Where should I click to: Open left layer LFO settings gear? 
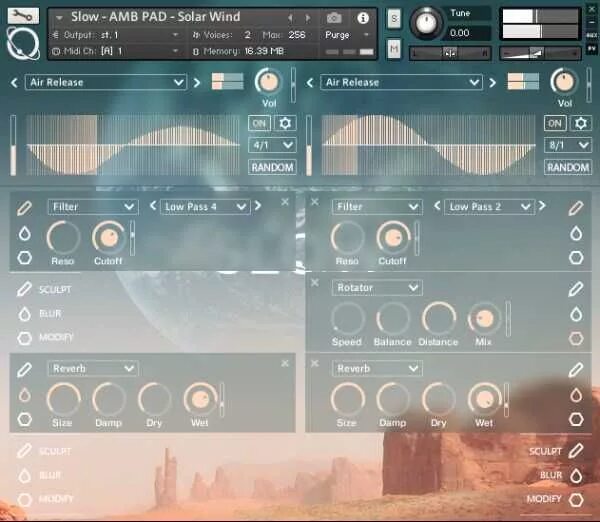click(x=285, y=123)
